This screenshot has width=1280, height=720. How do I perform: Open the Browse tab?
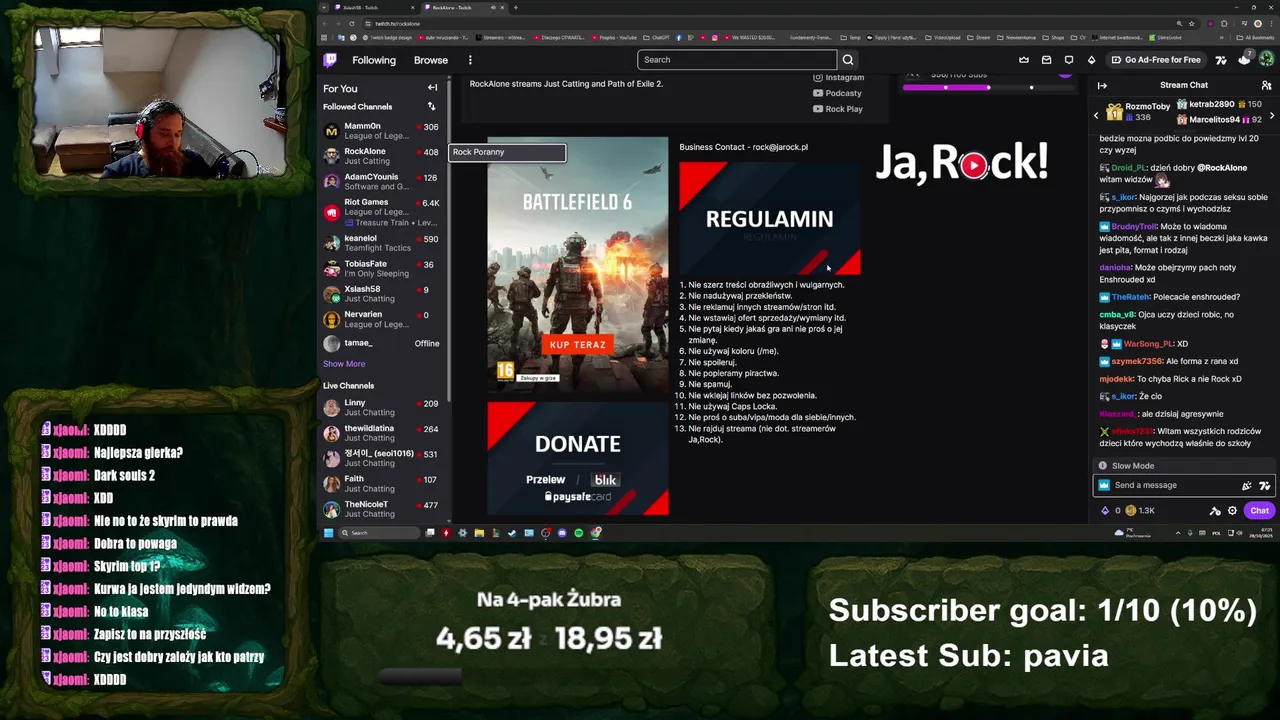click(x=431, y=60)
